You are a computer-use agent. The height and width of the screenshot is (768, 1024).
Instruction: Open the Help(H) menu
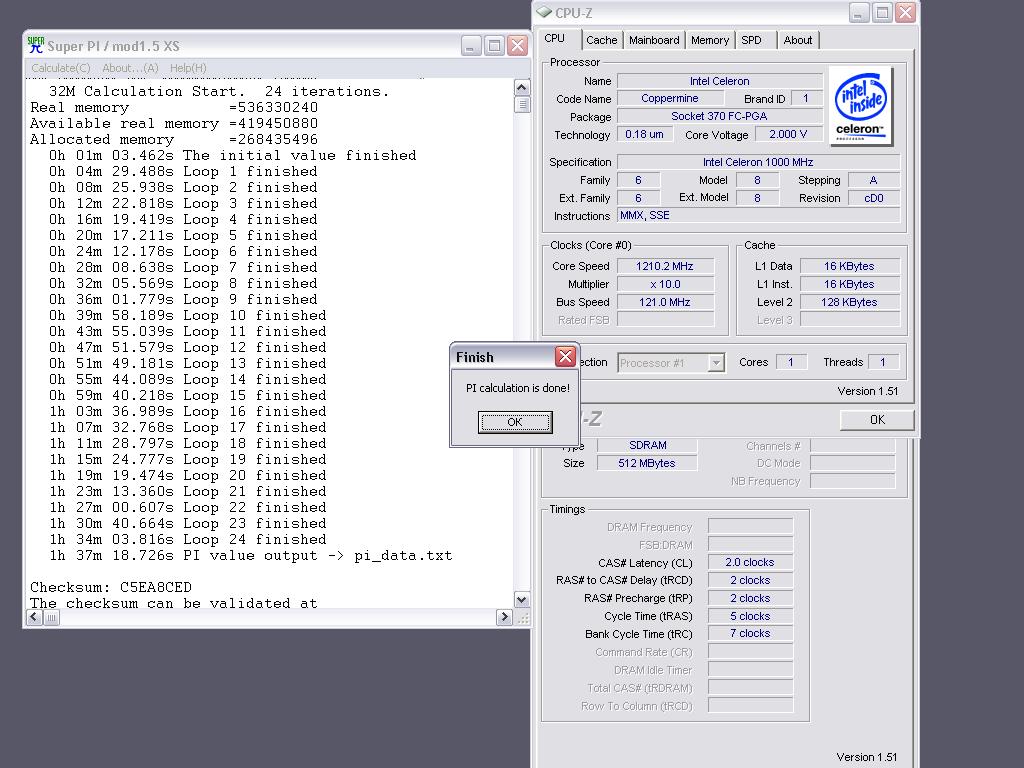(188, 68)
